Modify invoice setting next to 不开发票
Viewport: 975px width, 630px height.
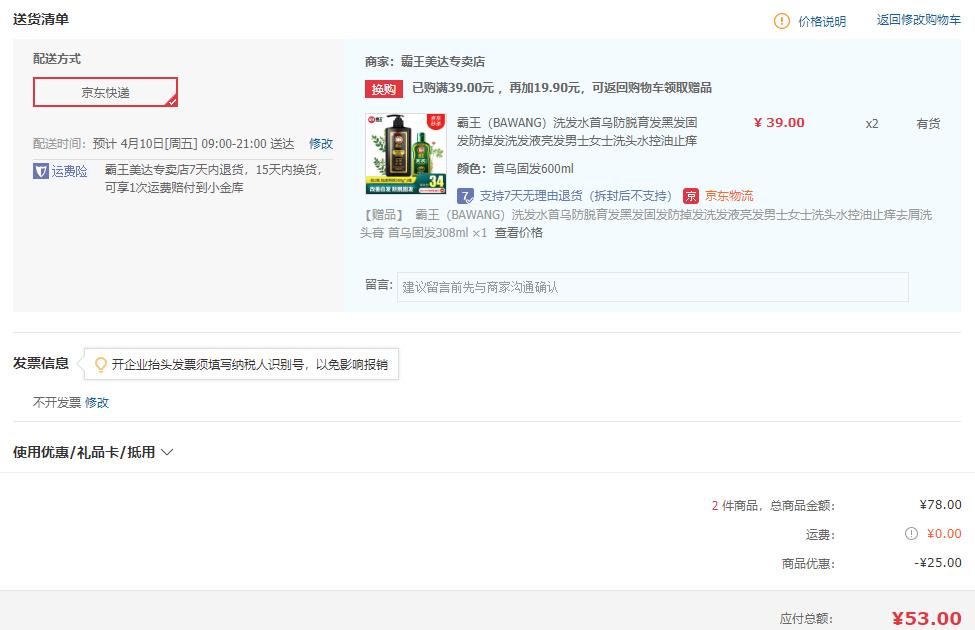97,402
